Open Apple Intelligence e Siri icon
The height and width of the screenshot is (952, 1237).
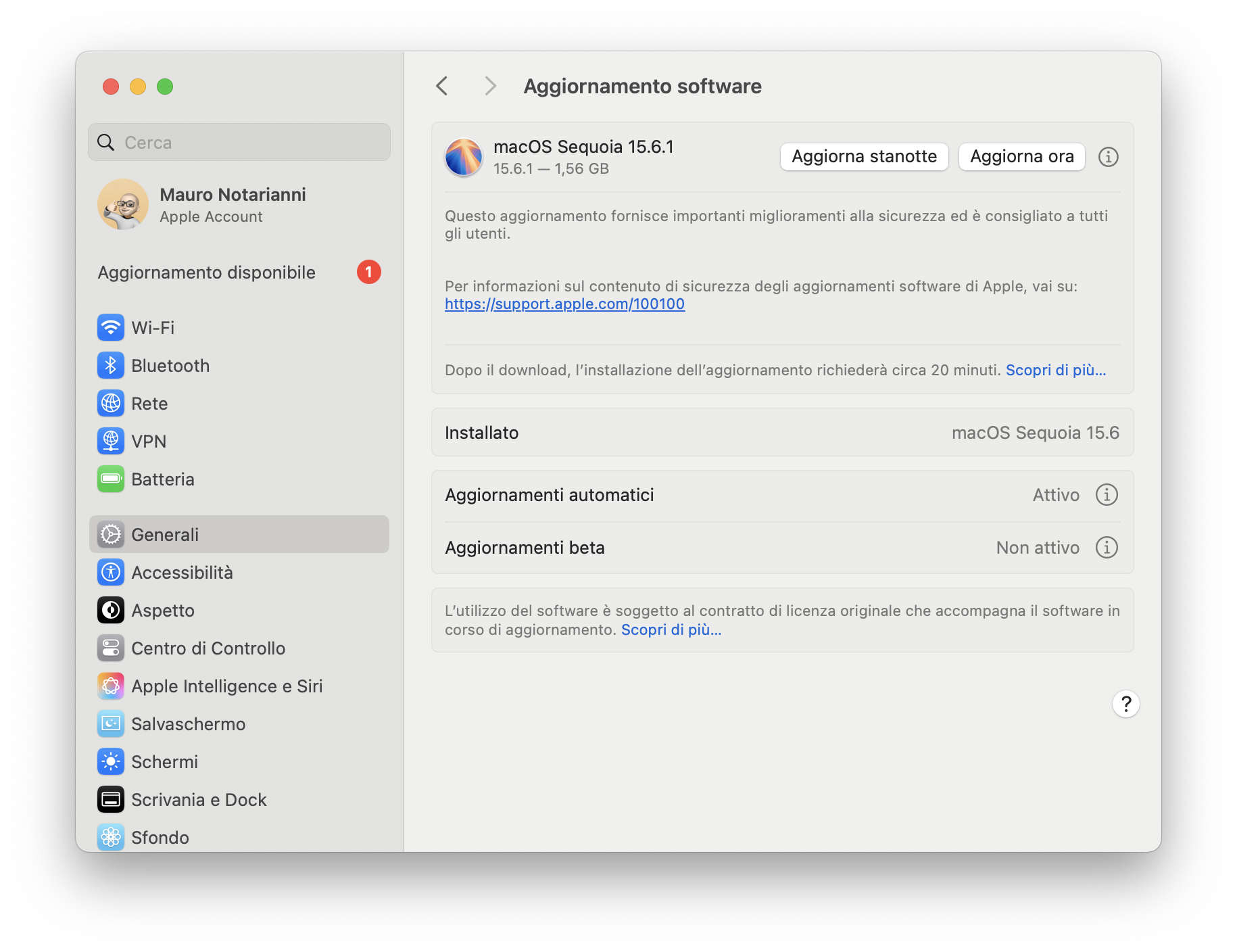coord(111,686)
